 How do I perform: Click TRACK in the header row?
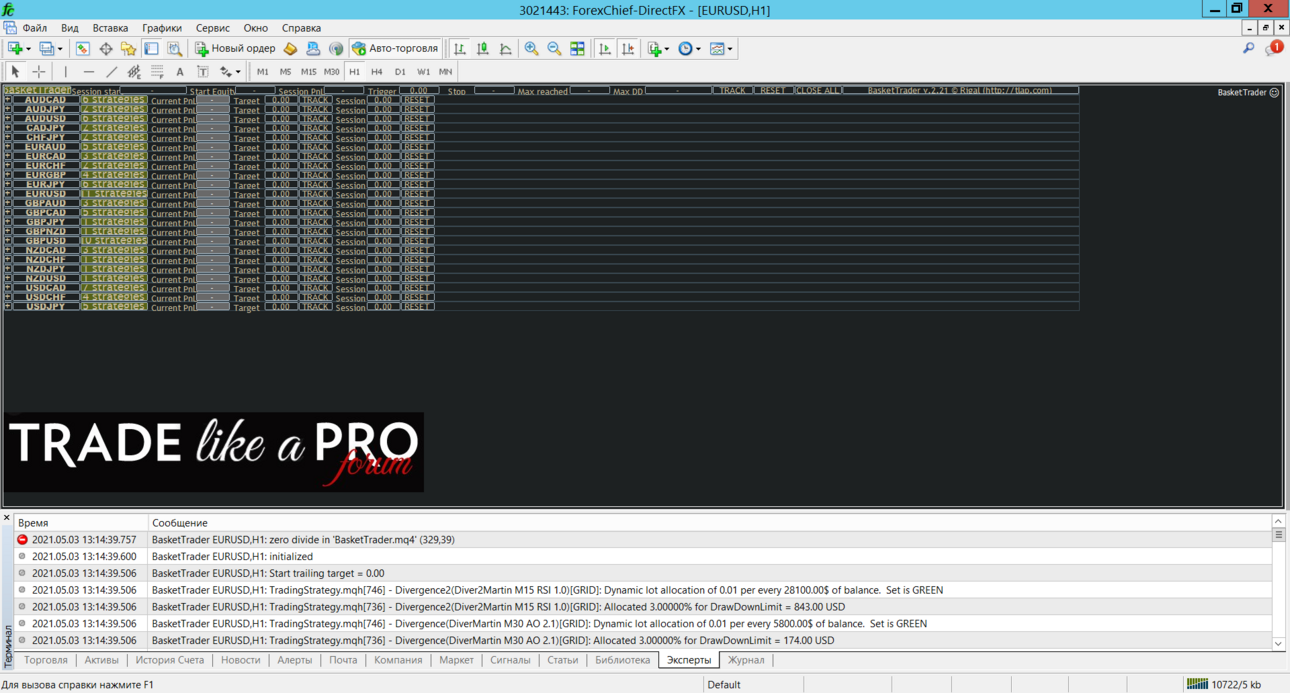click(733, 90)
